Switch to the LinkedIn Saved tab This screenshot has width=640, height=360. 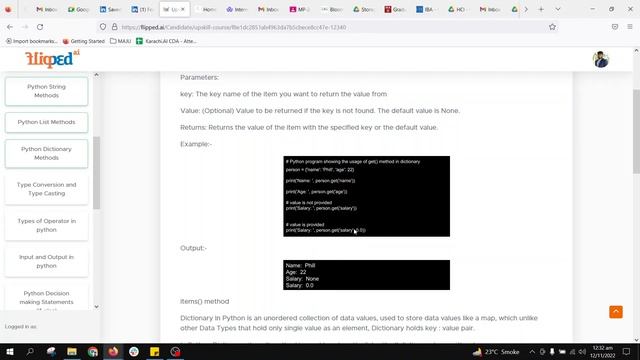(110, 9)
